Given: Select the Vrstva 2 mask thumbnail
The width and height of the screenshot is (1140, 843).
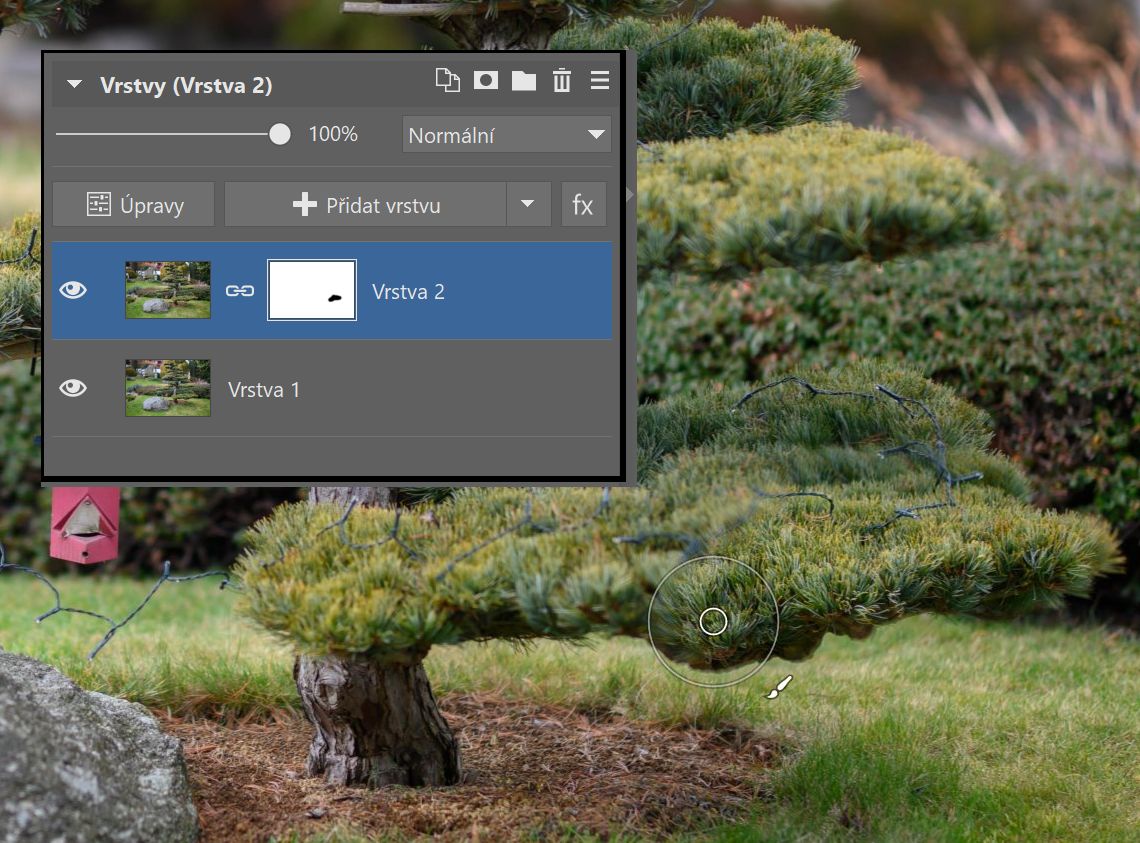Looking at the screenshot, I should [312, 290].
